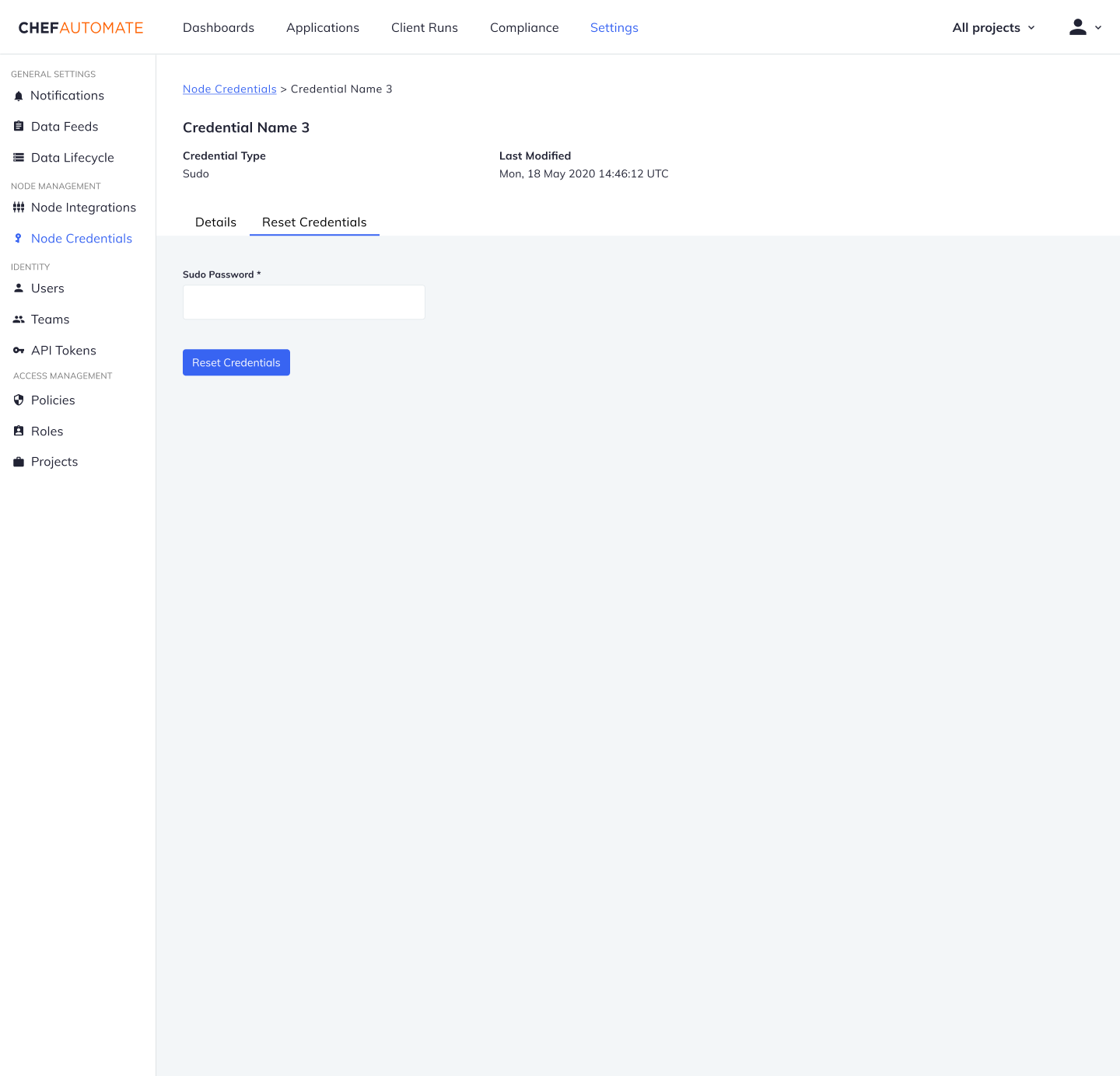The image size is (1120, 1076).
Task: Open Projects via the briefcase icon
Action: pos(19,461)
